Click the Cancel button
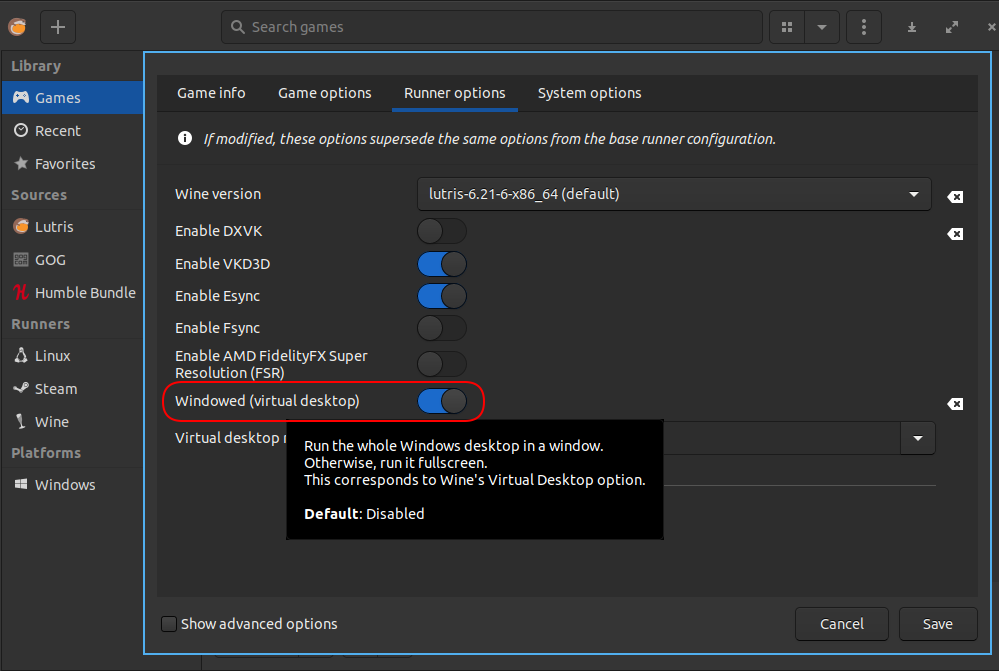Image resolution: width=999 pixels, height=671 pixels. click(x=841, y=624)
